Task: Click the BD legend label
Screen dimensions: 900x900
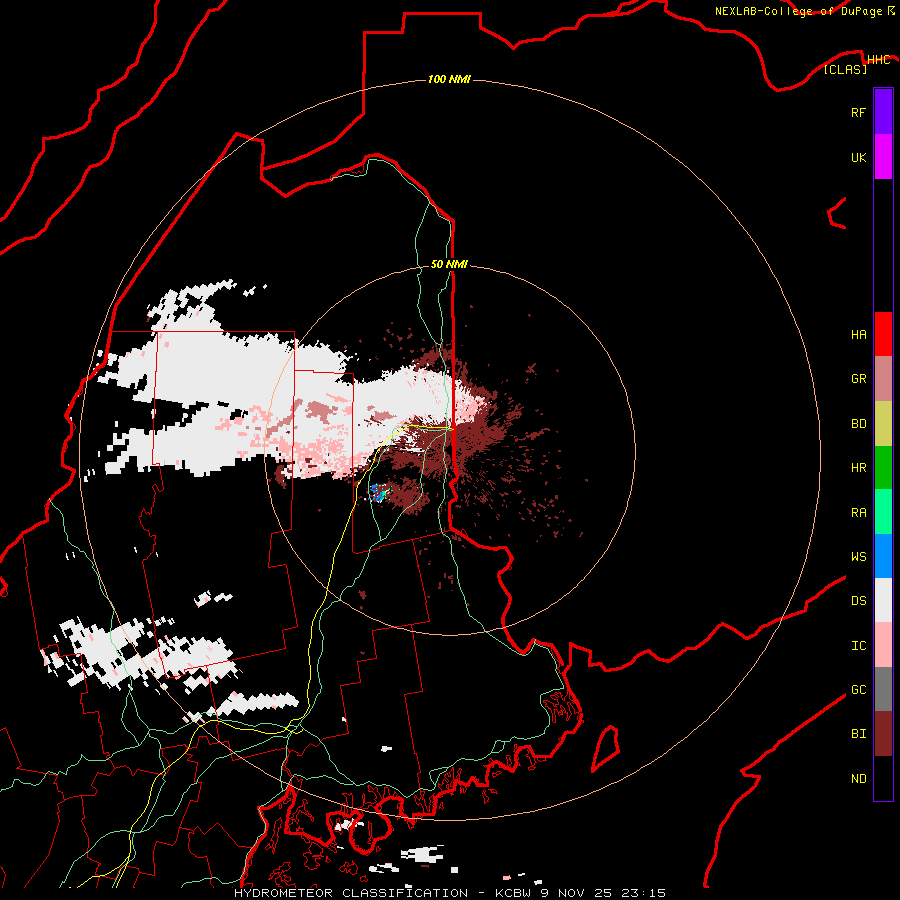Action: tap(858, 424)
